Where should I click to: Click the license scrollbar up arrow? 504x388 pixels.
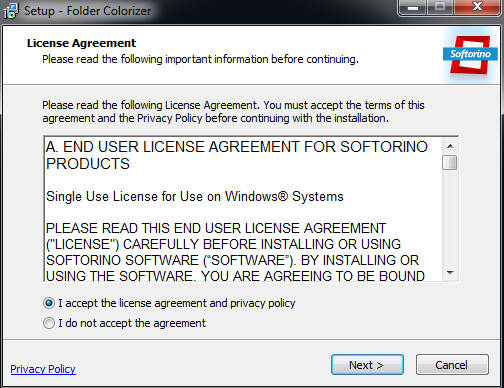click(450, 146)
